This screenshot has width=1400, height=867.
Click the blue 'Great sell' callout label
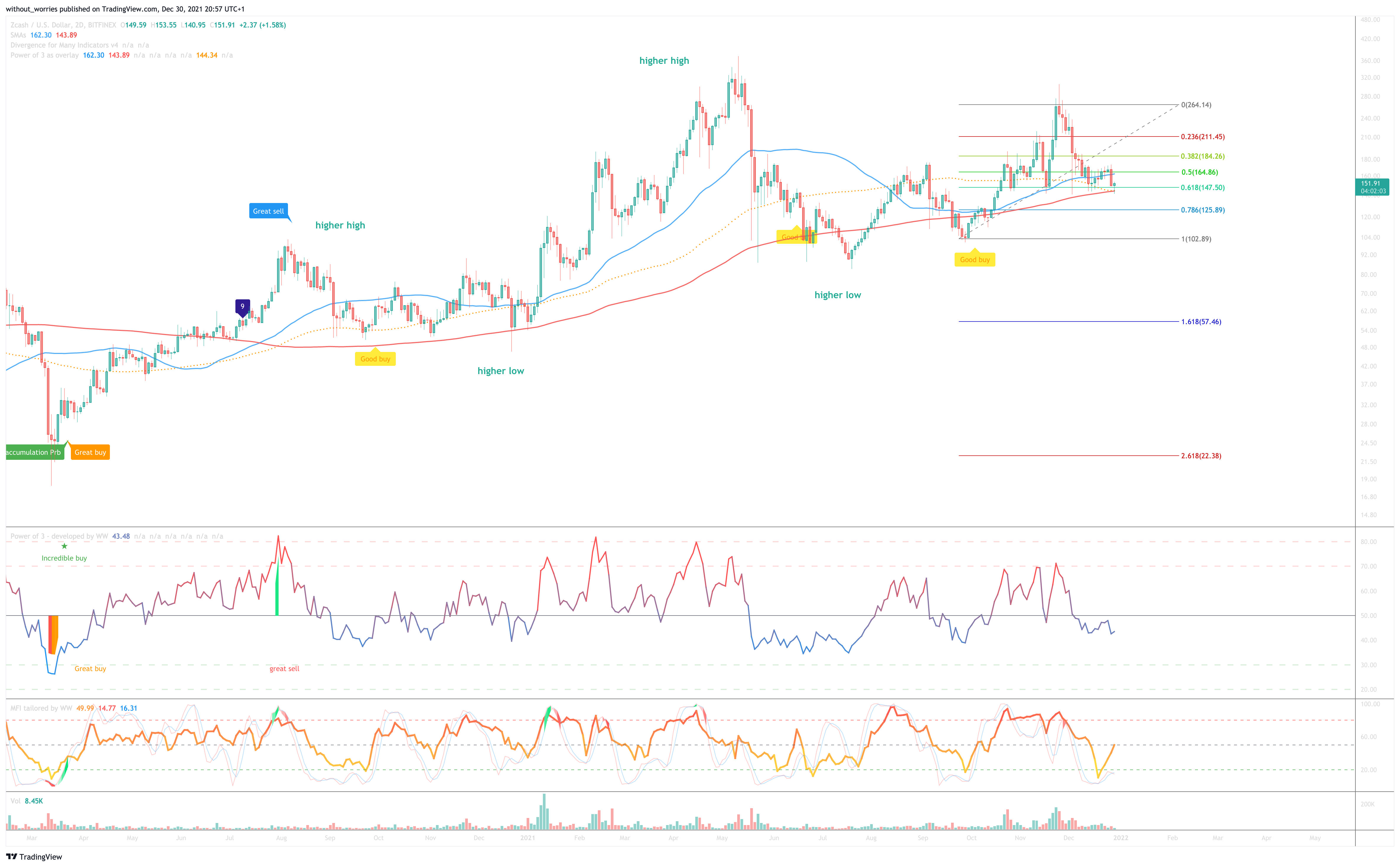(x=268, y=211)
